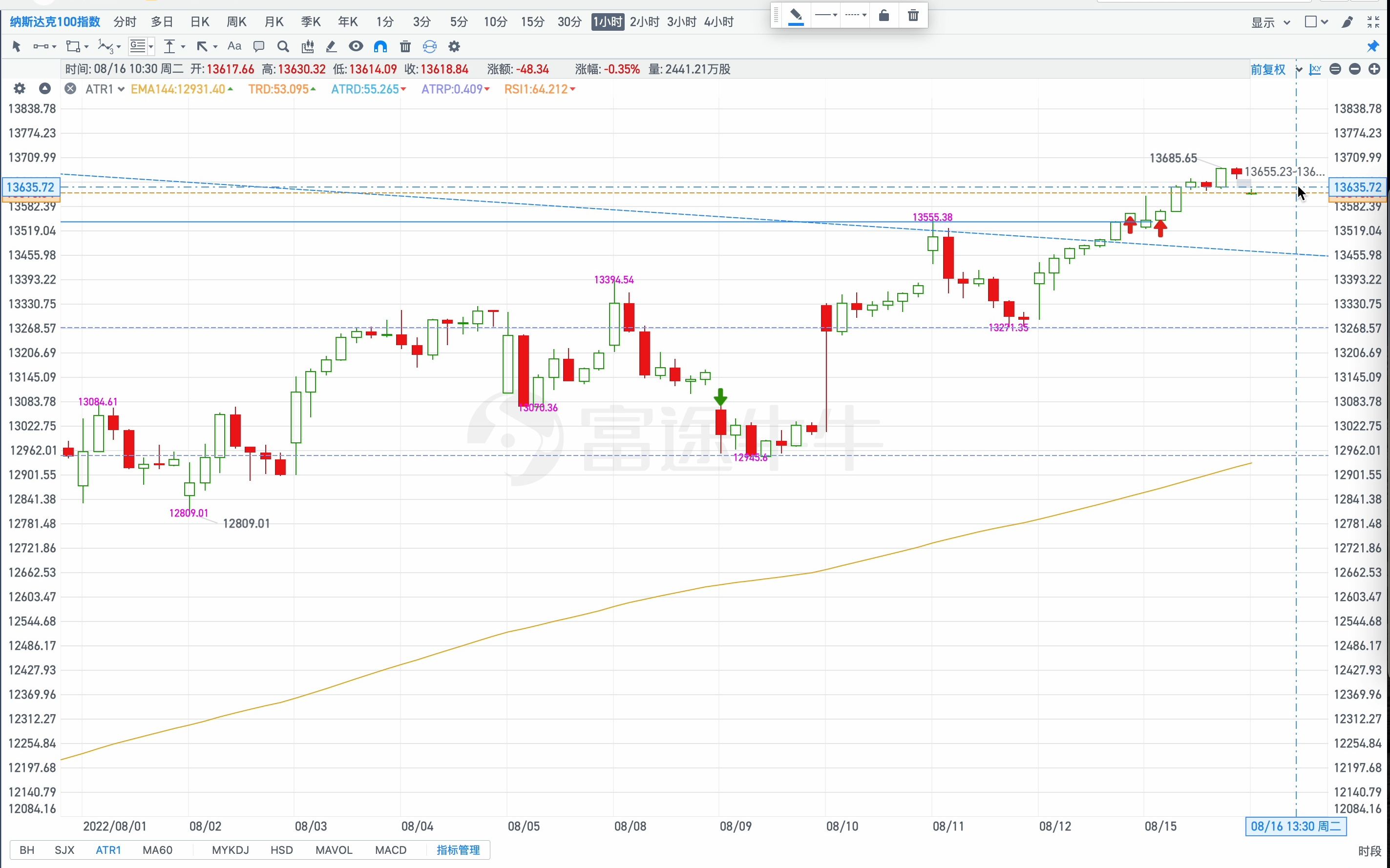The image size is (1390, 868).
Task: Toggle the blue magnet snap mode
Action: coord(380,46)
